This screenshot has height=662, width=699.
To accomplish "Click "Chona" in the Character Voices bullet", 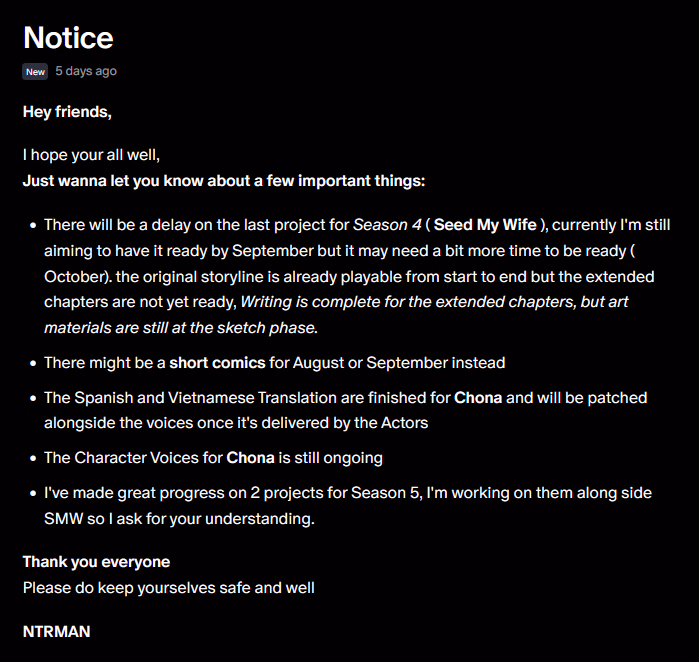I will point(251,458).
